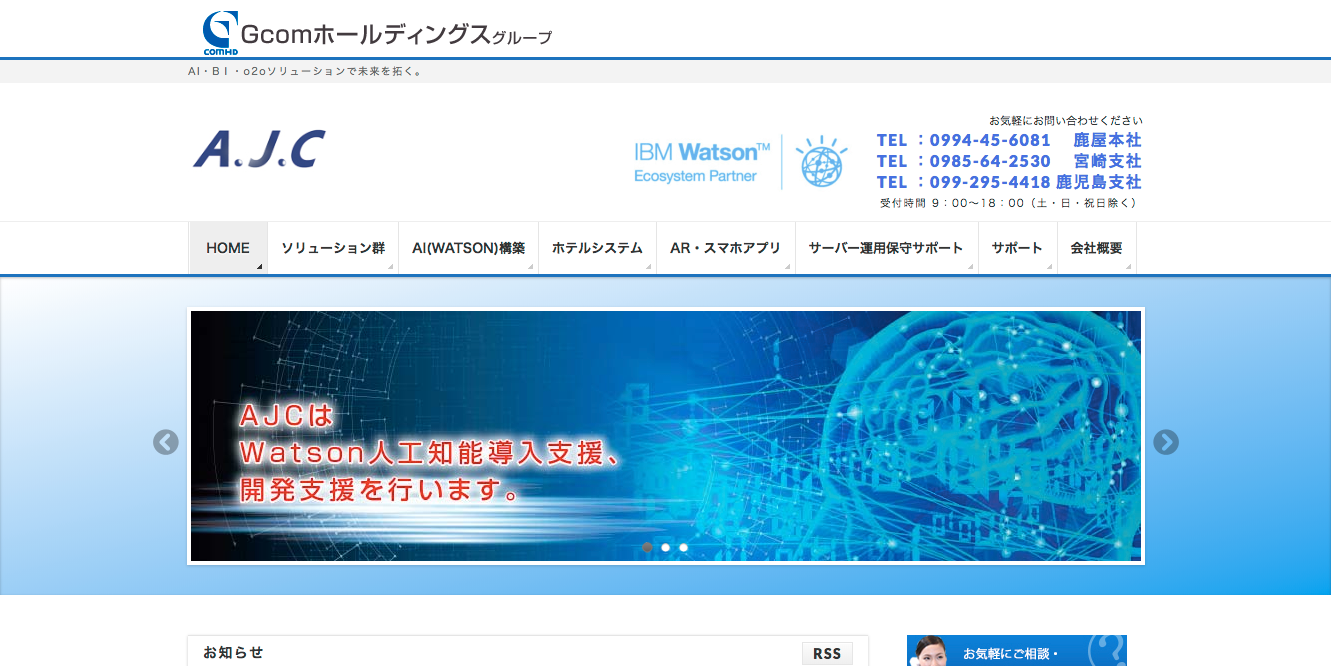Select the first slider pagination dot
This screenshot has height=666, width=1331.
click(647, 547)
